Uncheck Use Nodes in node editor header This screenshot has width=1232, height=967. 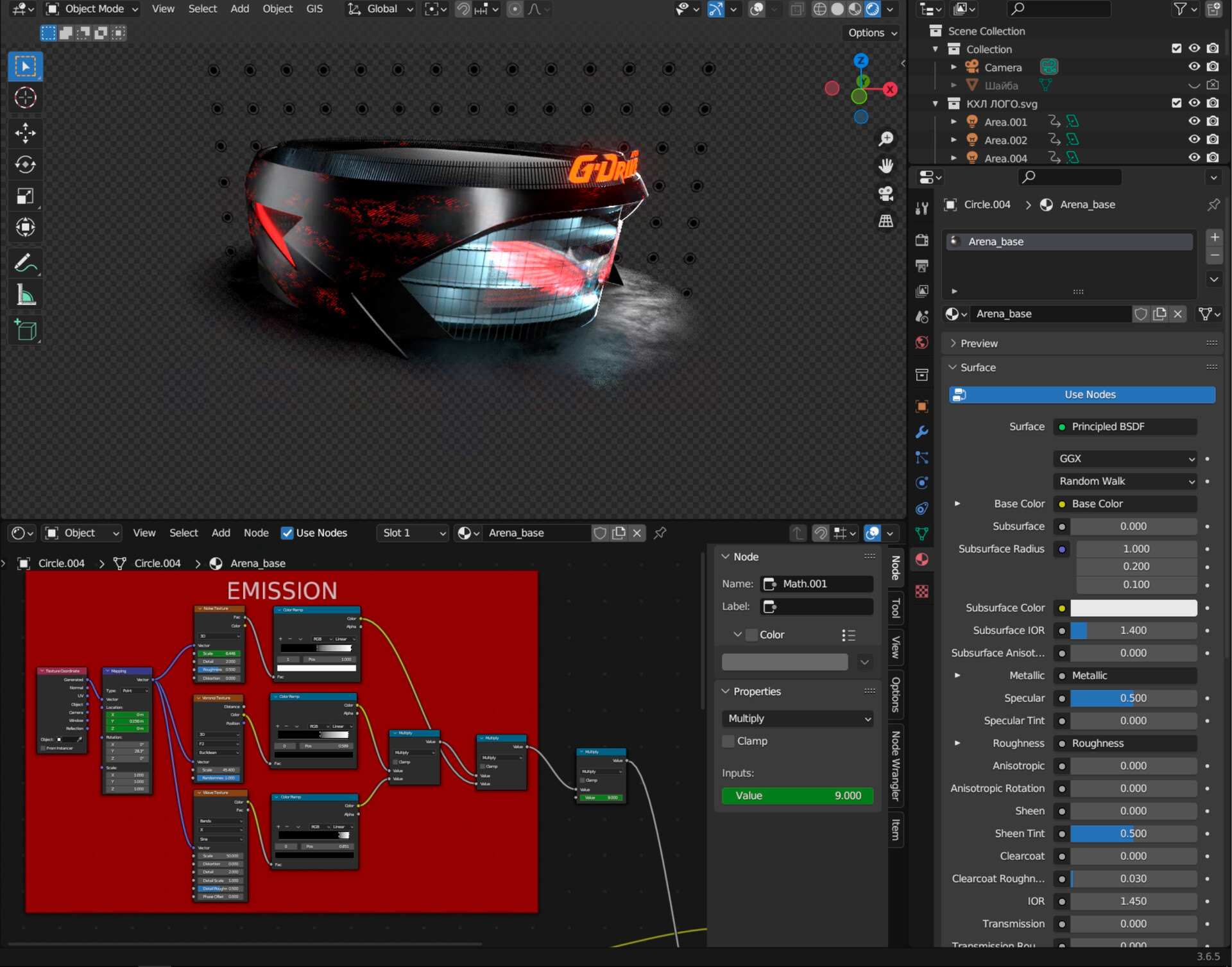click(x=287, y=533)
